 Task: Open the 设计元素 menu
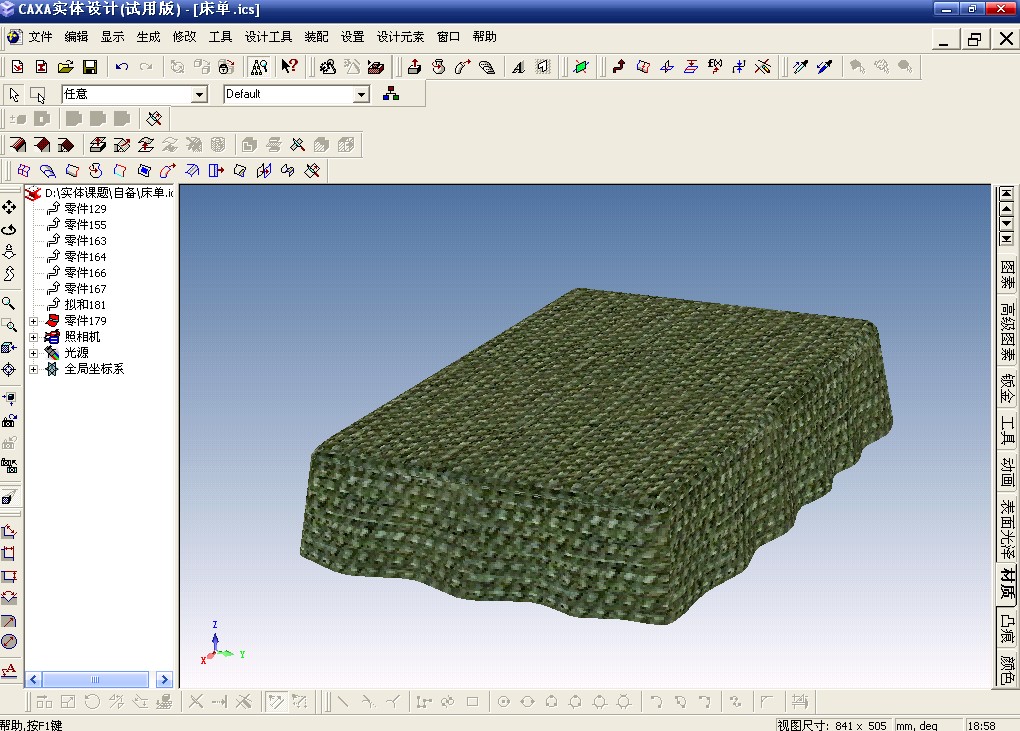(x=400, y=37)
